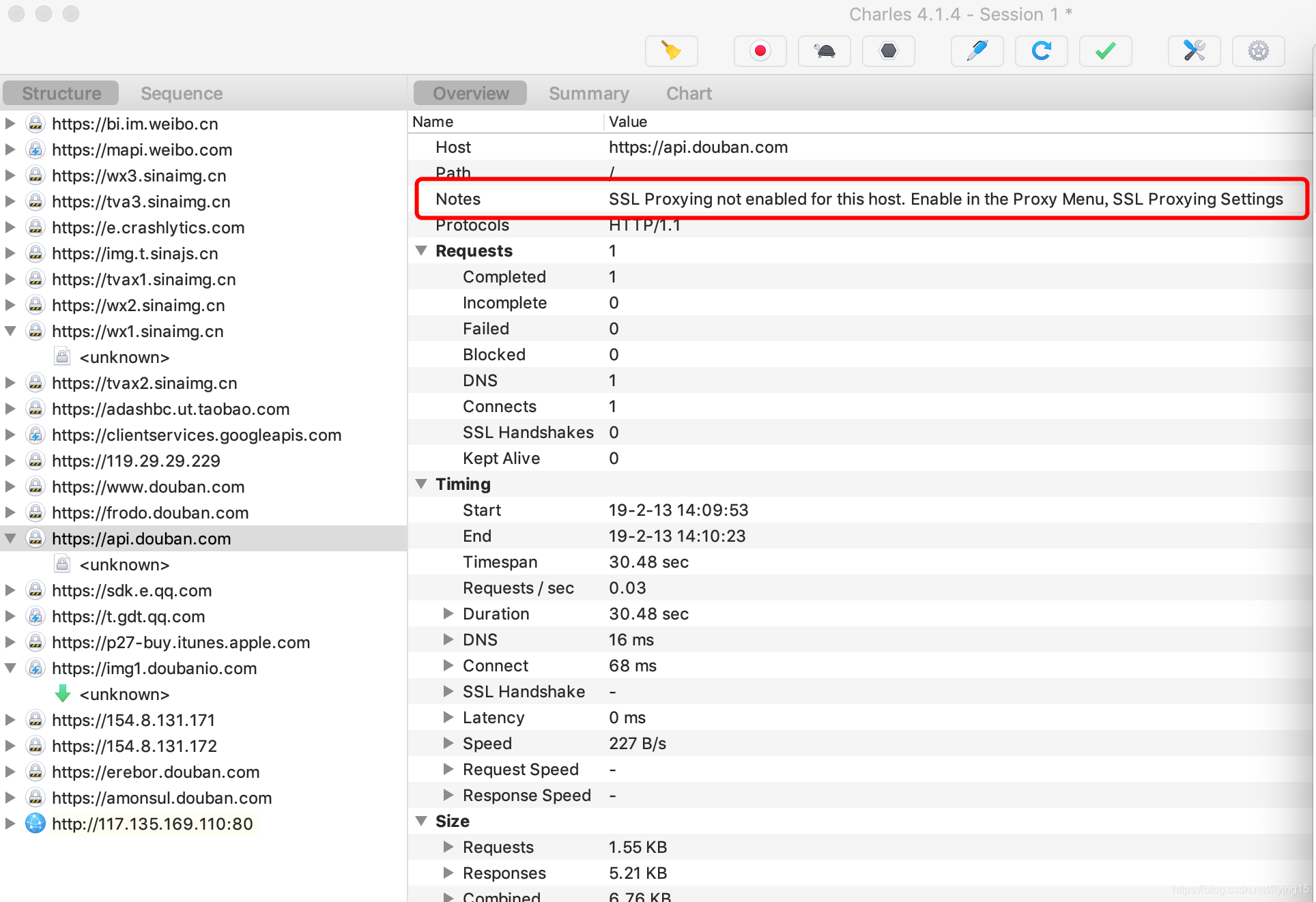1316x902 pixels.
Task: Select the https://img.t.sinajs.cn host
Action: [135, 253]
